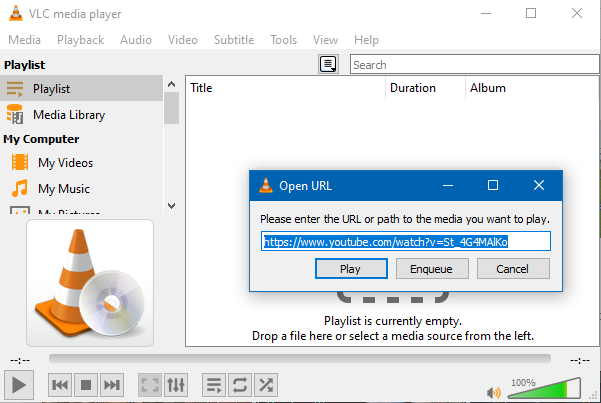
Task: Open the Playback menu
Action: (80, 40)
